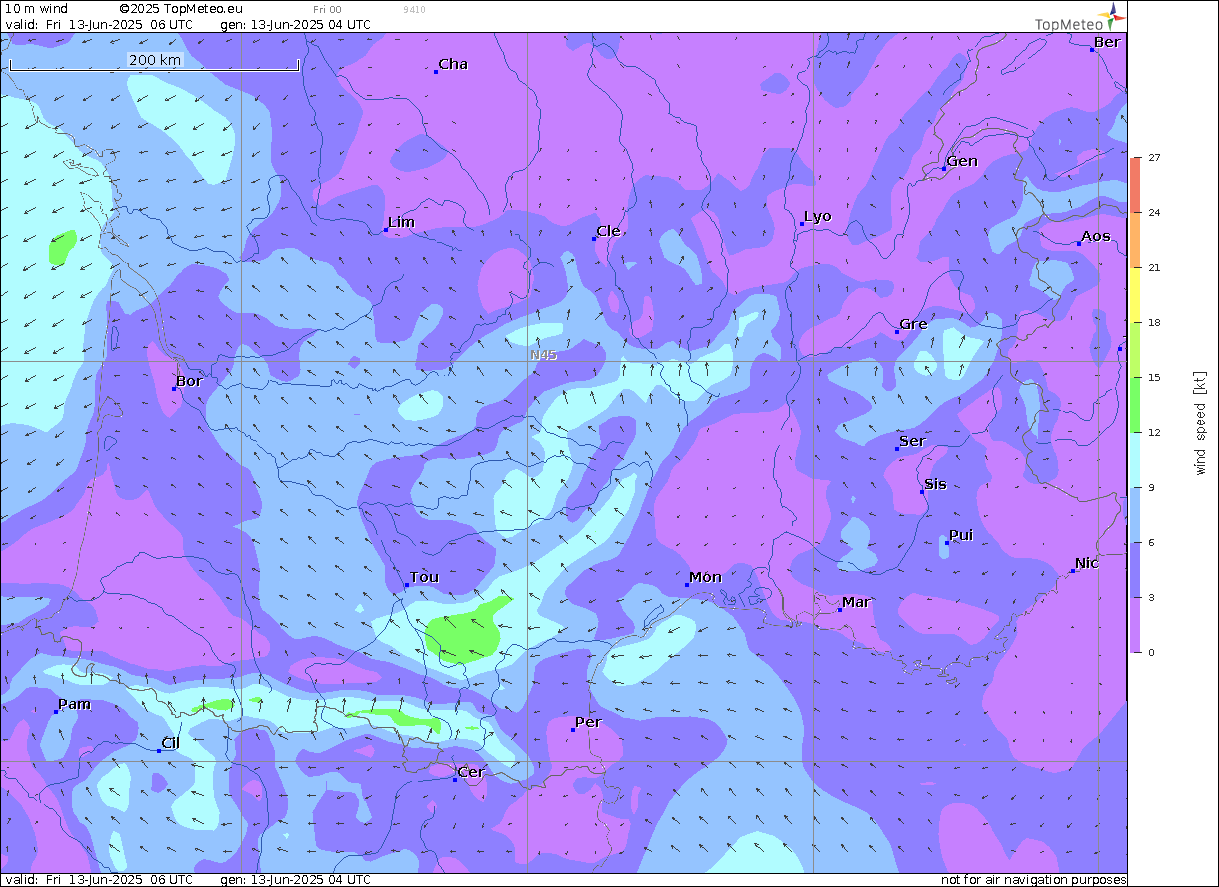
Task: Click the Gen city label
Action: pos(962,161)
